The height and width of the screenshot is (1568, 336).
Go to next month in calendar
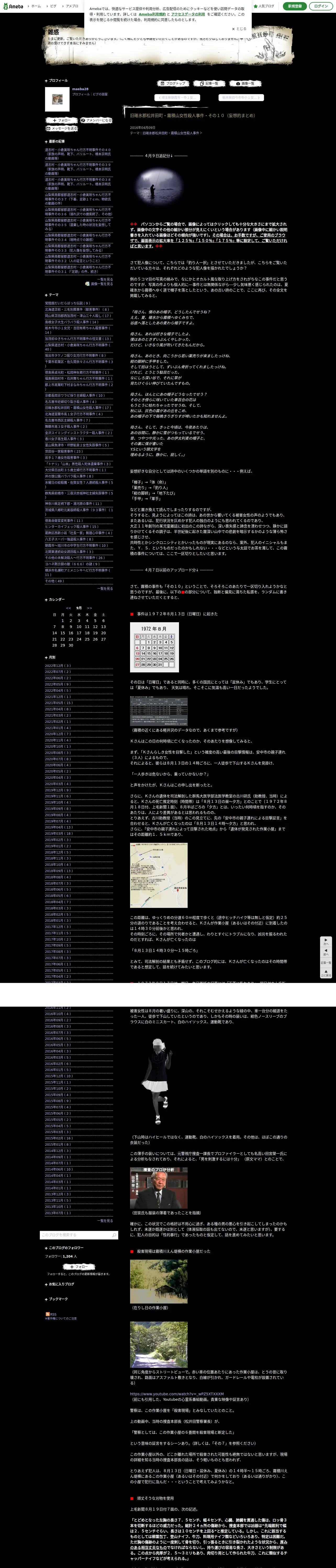90,608
